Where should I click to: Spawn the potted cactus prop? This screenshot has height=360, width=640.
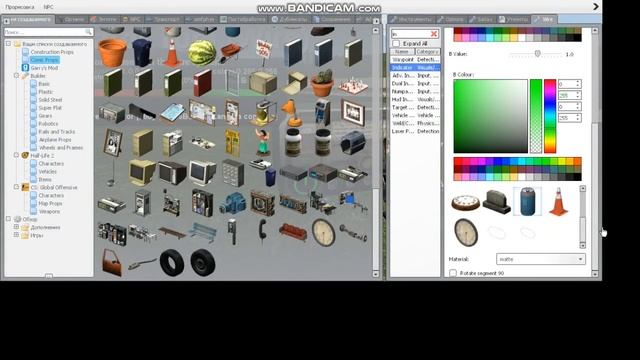point(322,82)
